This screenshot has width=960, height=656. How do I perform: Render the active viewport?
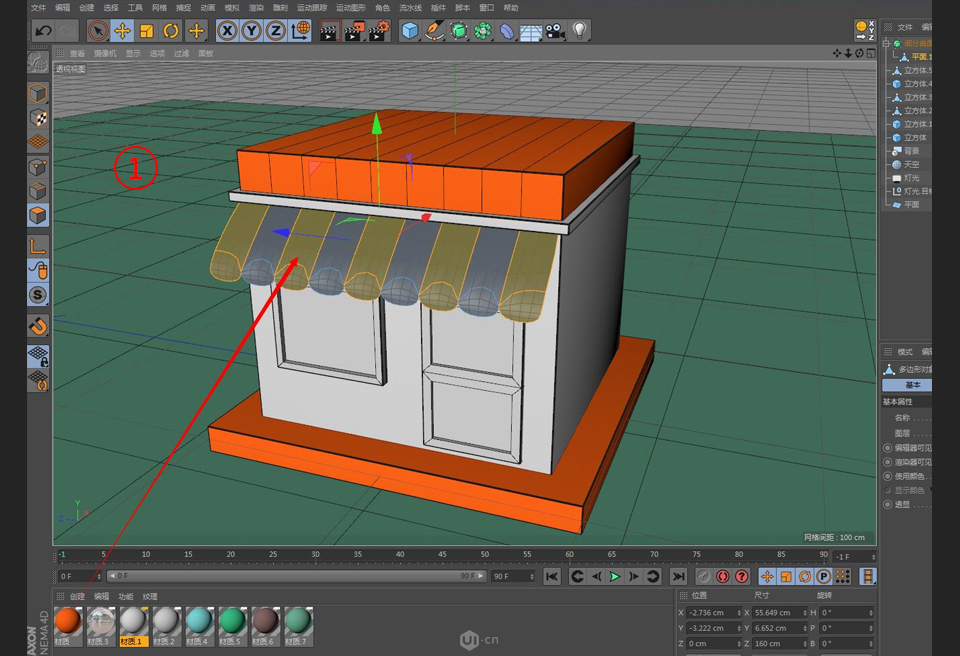point(329,31)
